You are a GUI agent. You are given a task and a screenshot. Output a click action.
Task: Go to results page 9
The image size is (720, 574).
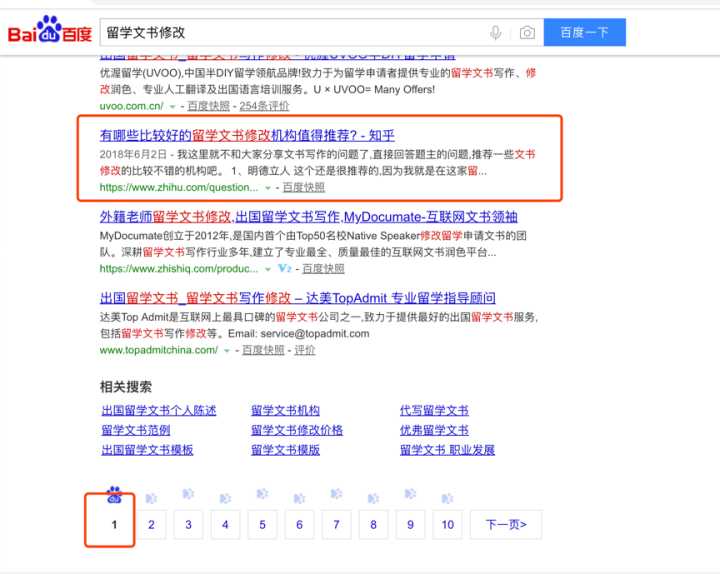click(410, 524)
